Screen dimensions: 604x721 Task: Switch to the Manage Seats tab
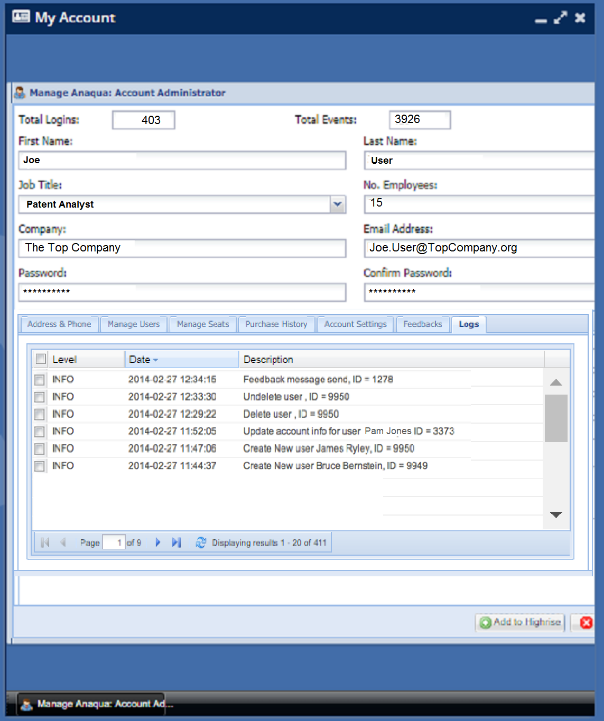coord(203,324)
